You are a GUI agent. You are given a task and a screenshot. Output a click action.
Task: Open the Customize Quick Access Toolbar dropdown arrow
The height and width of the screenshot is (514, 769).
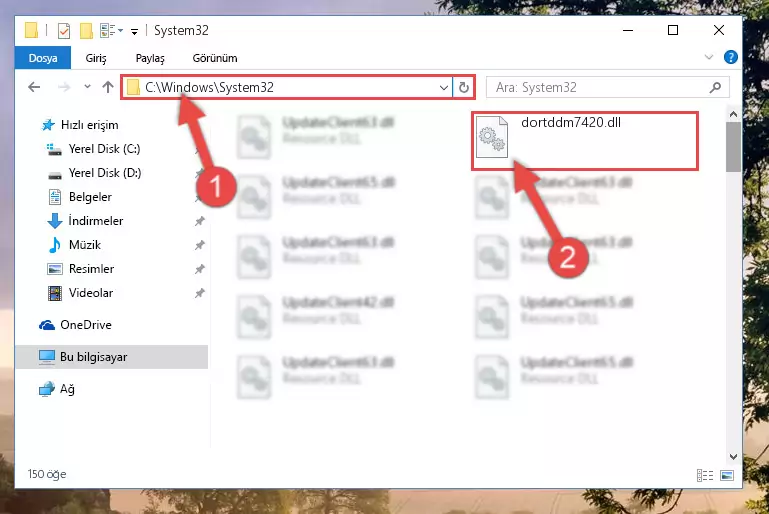[x=134, y=32]
